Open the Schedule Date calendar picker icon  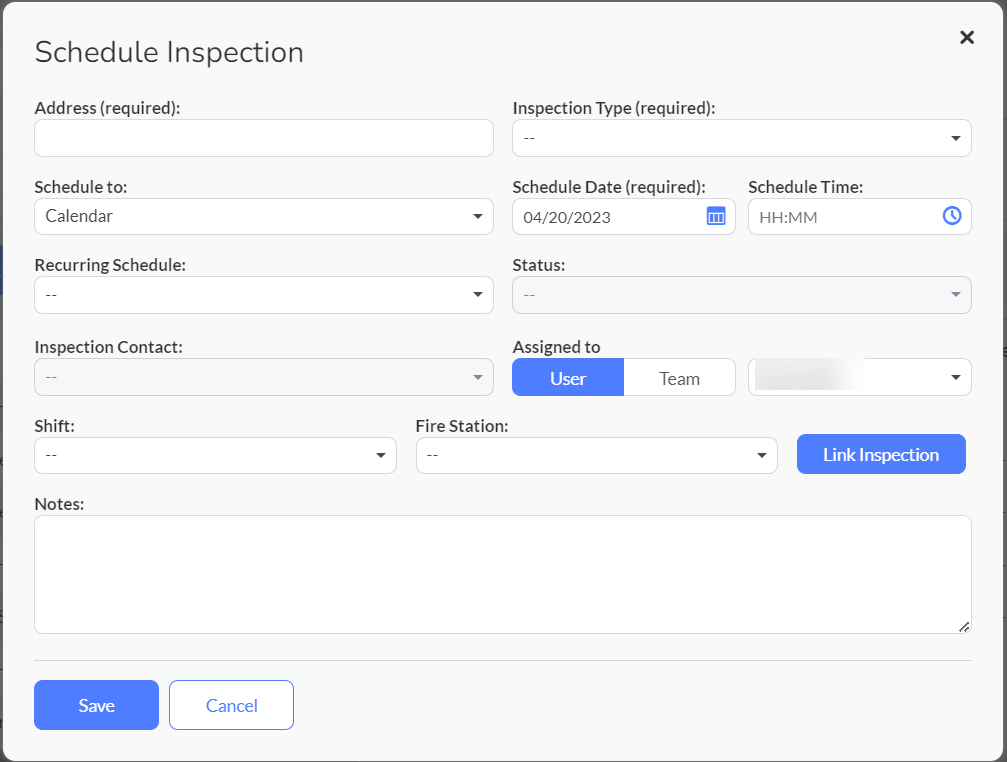point(716,216)
